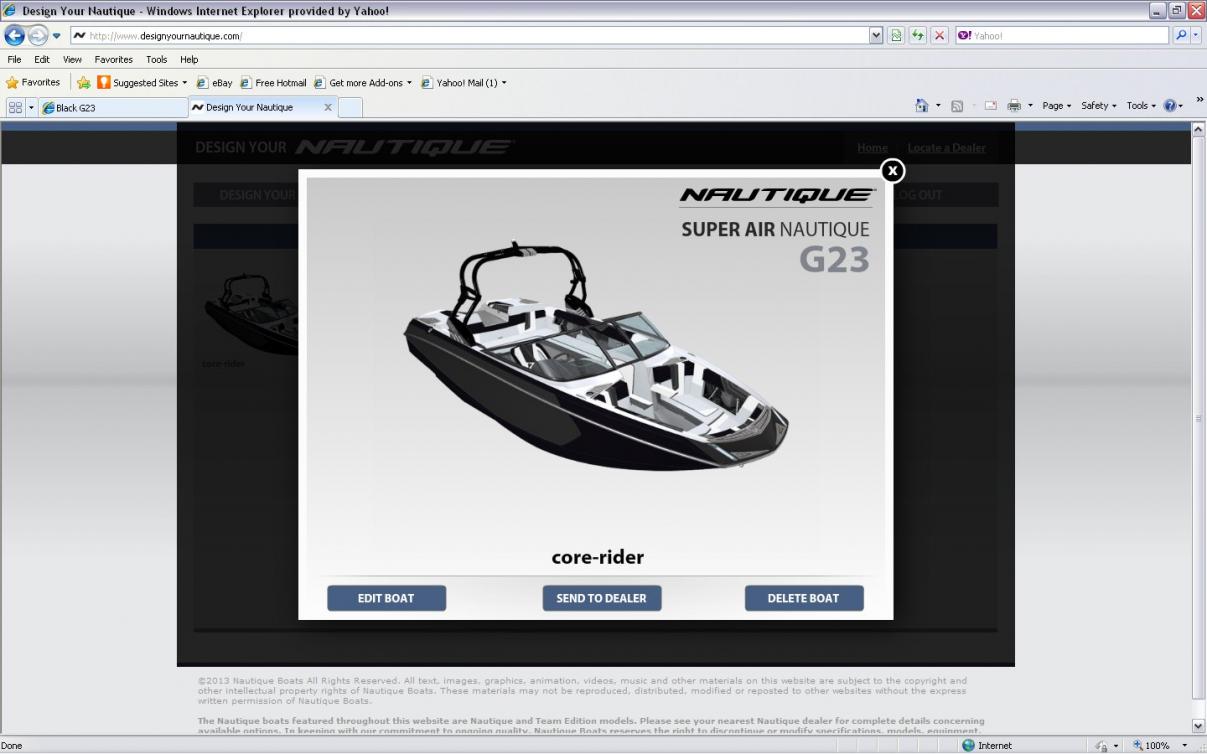Click the browser Forward arrow button
The height and width of the screenshot is (754, 1207).
[x=37, y=35]
